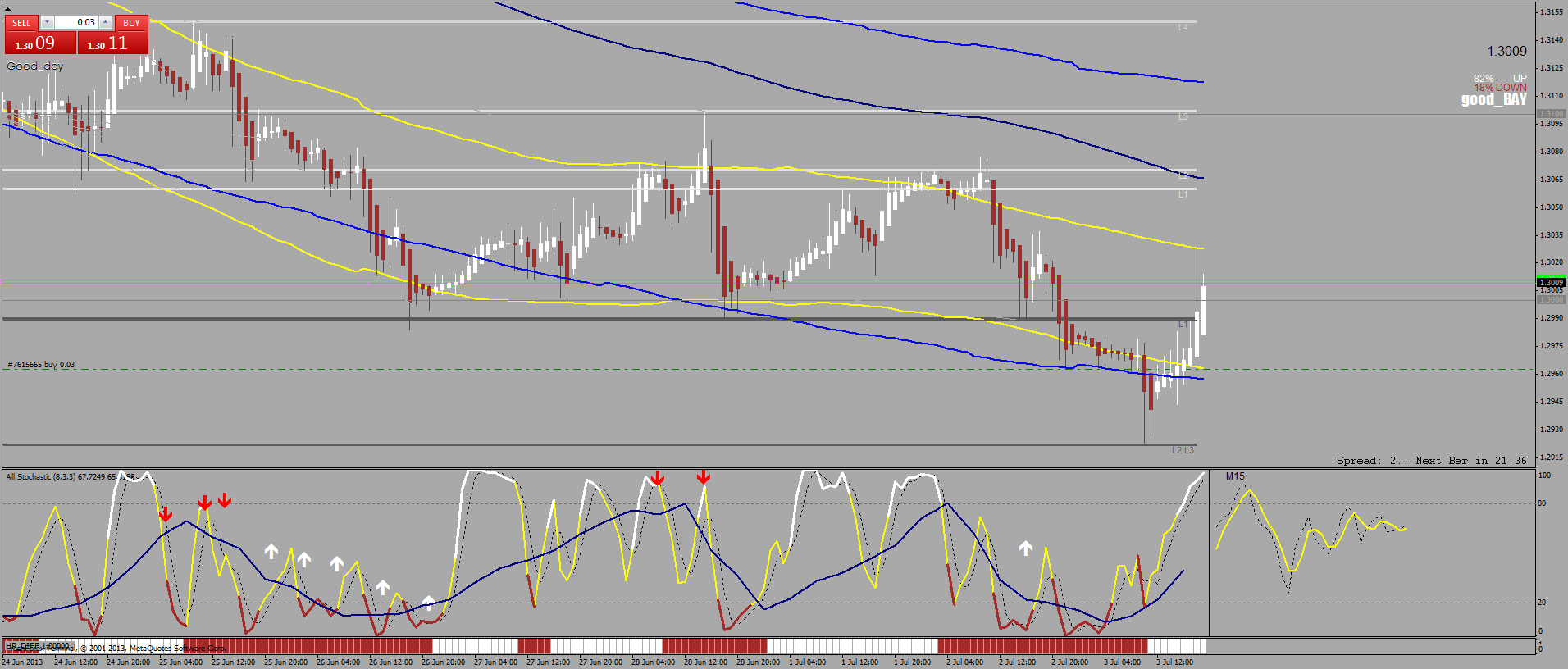Select the Next Bar in 21:36 countdown
Viewport: 1568px width, 669px height.
click(1471, 461)
